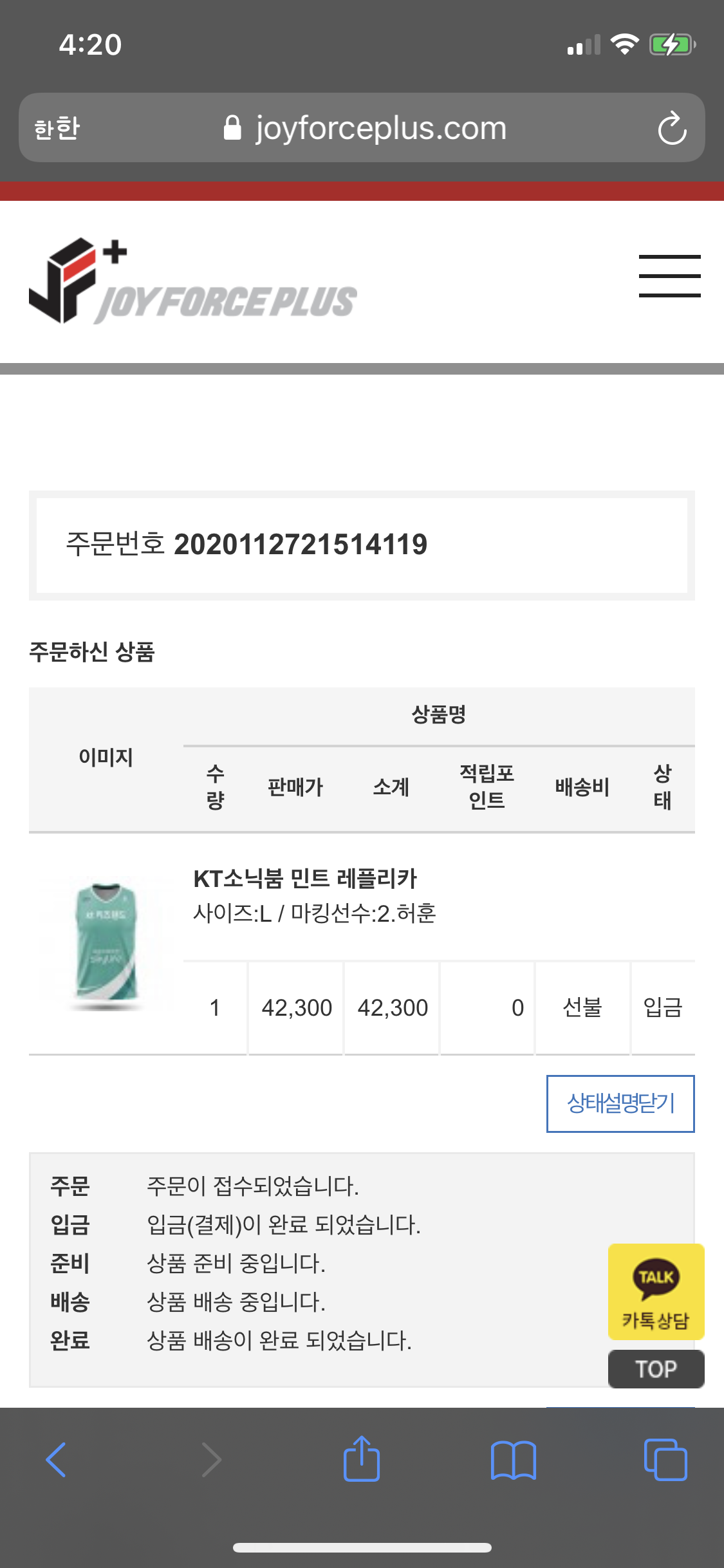Open KakaoTalk consultation button
Image resolution: width=724 pixels, height=1568 pixels.
(656, 1291)
